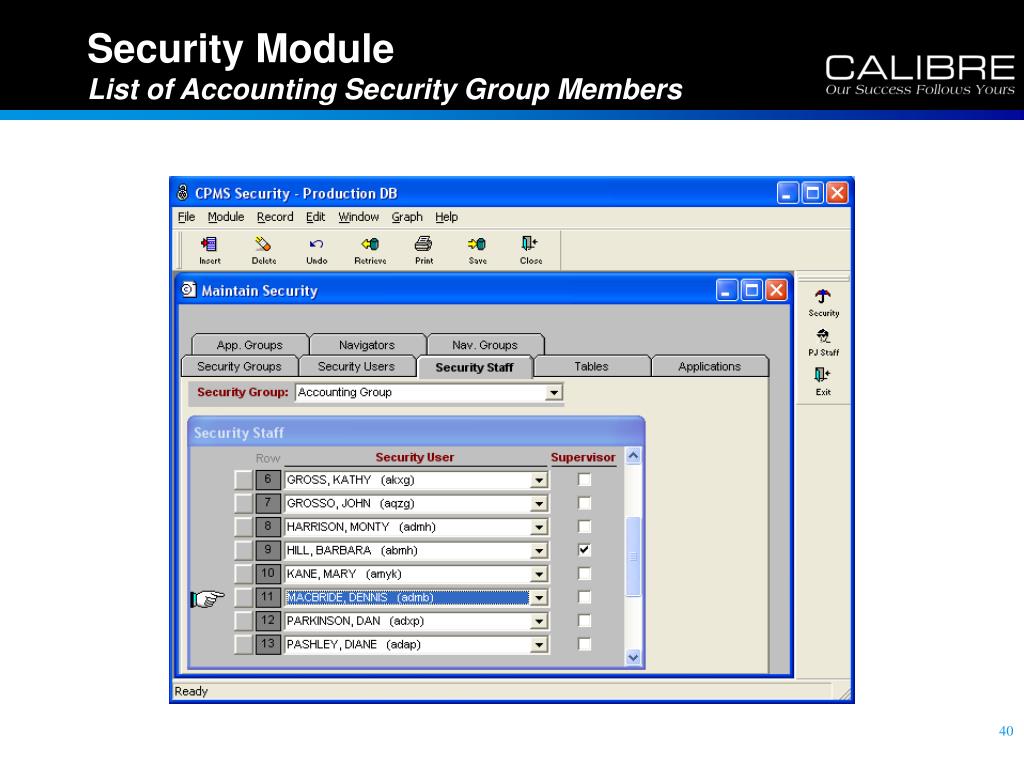Screen dimensions: 1024x768
Task: Open the Security umbrella icon in side panel
Action: tap(824, 303)
